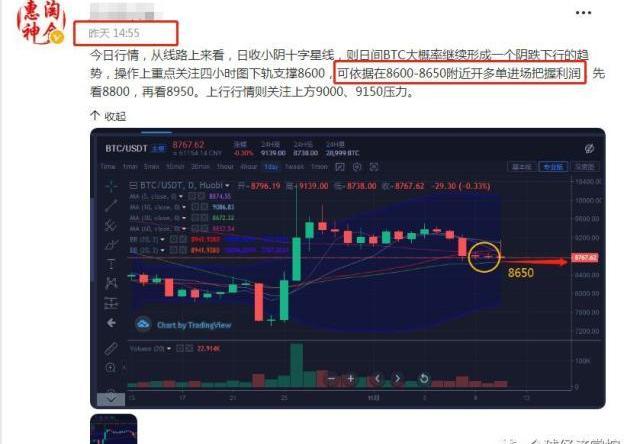Select the crosshair cursor tool
The image size is (640, 444).
tap(111, 186)
